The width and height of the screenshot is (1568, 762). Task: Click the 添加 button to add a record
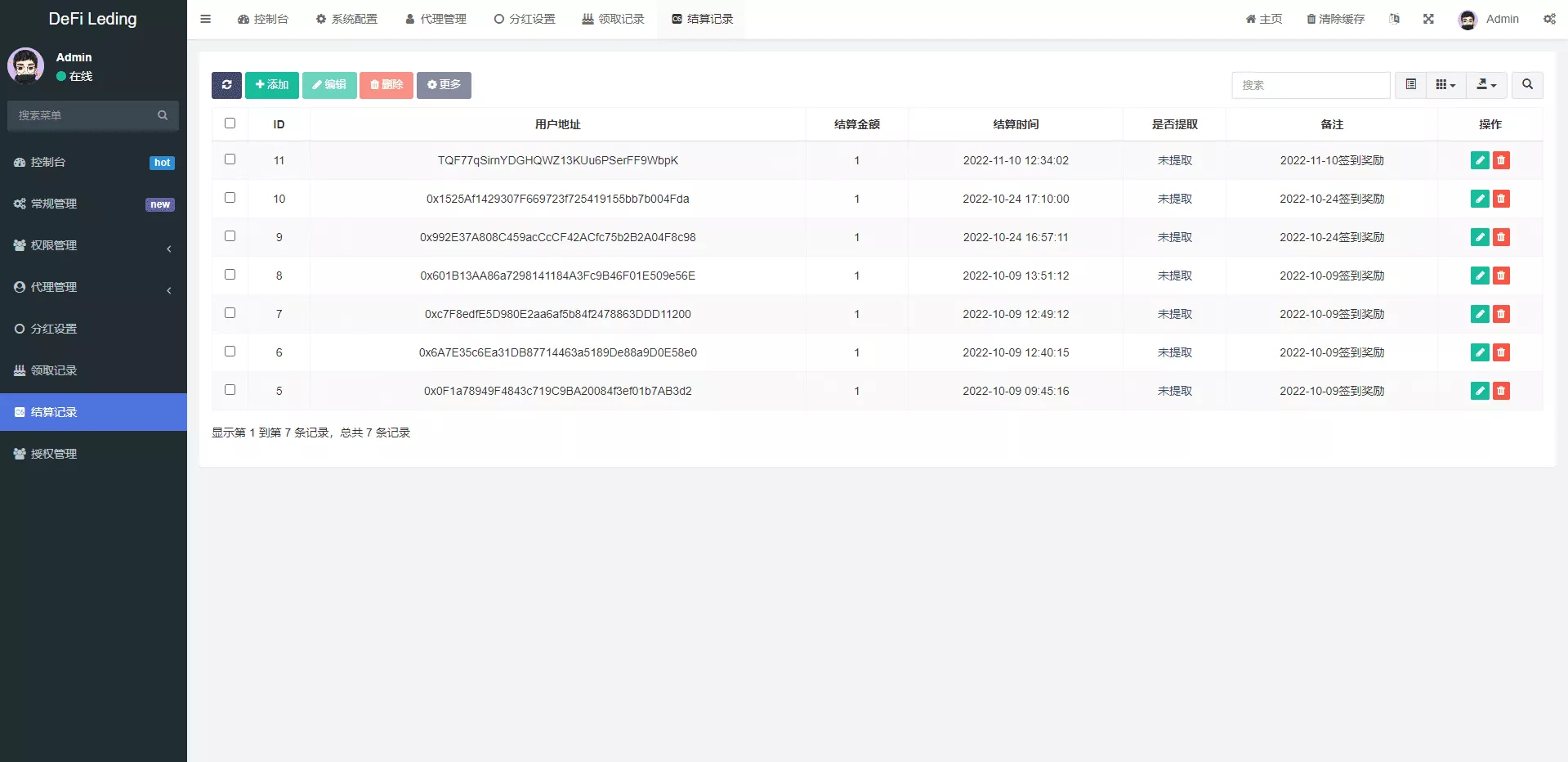271,85
